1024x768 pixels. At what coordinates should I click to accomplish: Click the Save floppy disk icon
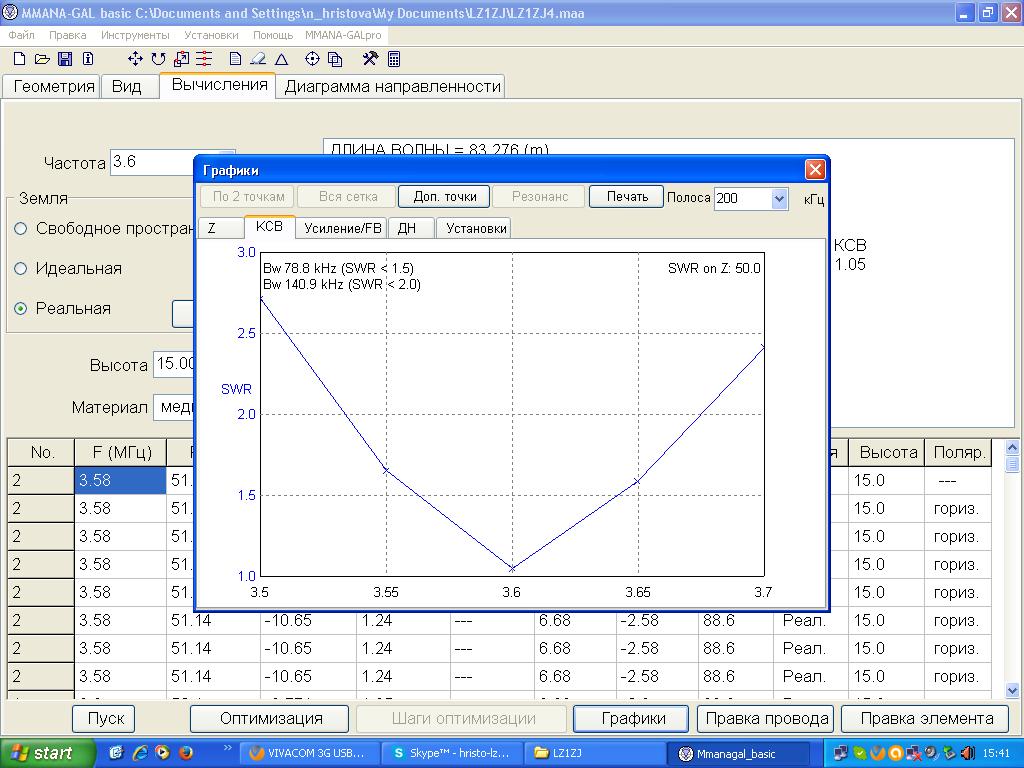pos(65,59)
